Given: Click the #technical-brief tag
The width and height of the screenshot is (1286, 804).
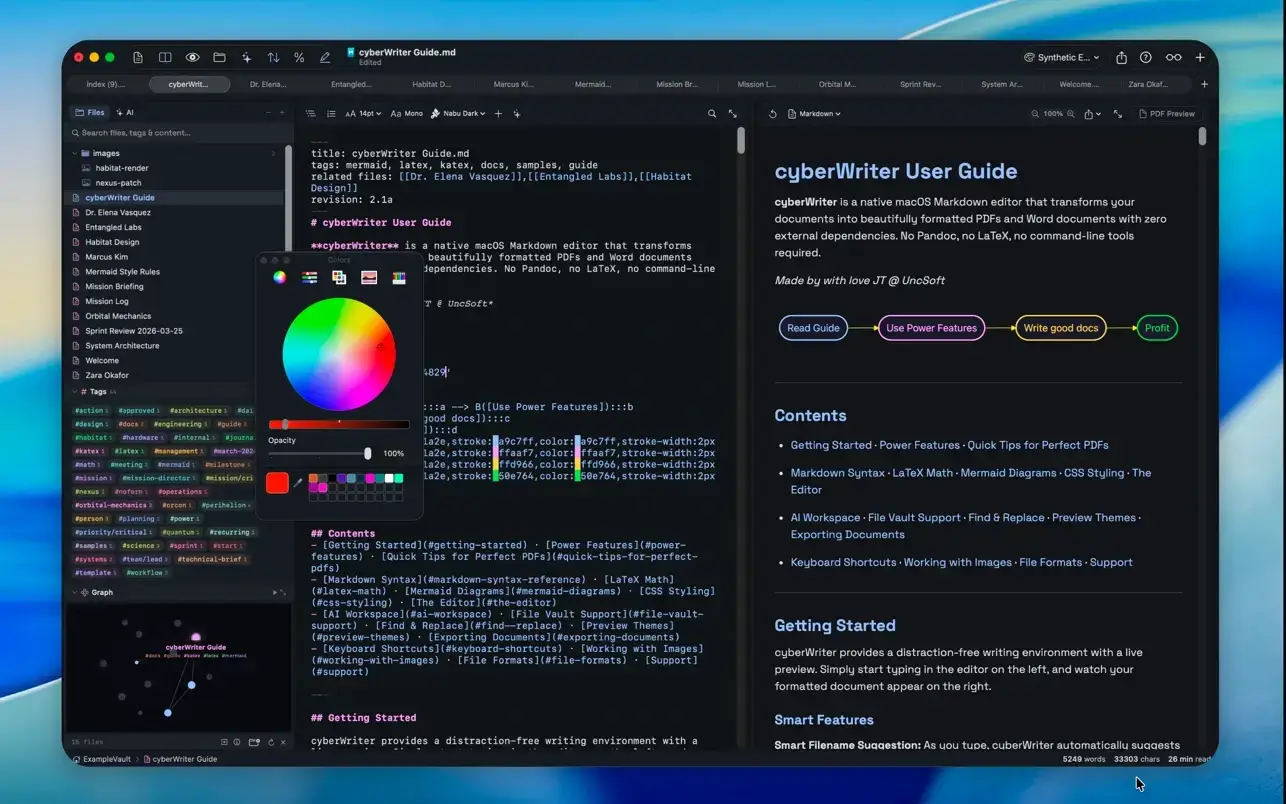Looking at the screenshot, I should (214, 559).
